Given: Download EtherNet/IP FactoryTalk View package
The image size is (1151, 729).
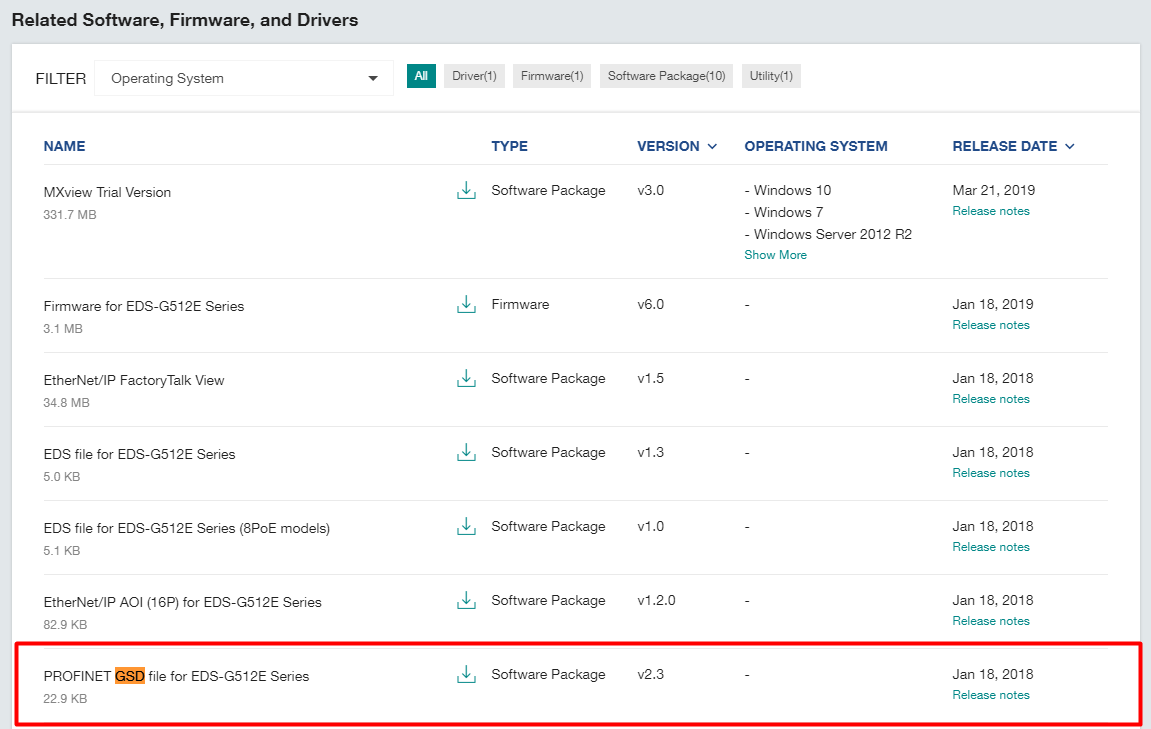Looking at the screenshot, I should pos(466,378).
